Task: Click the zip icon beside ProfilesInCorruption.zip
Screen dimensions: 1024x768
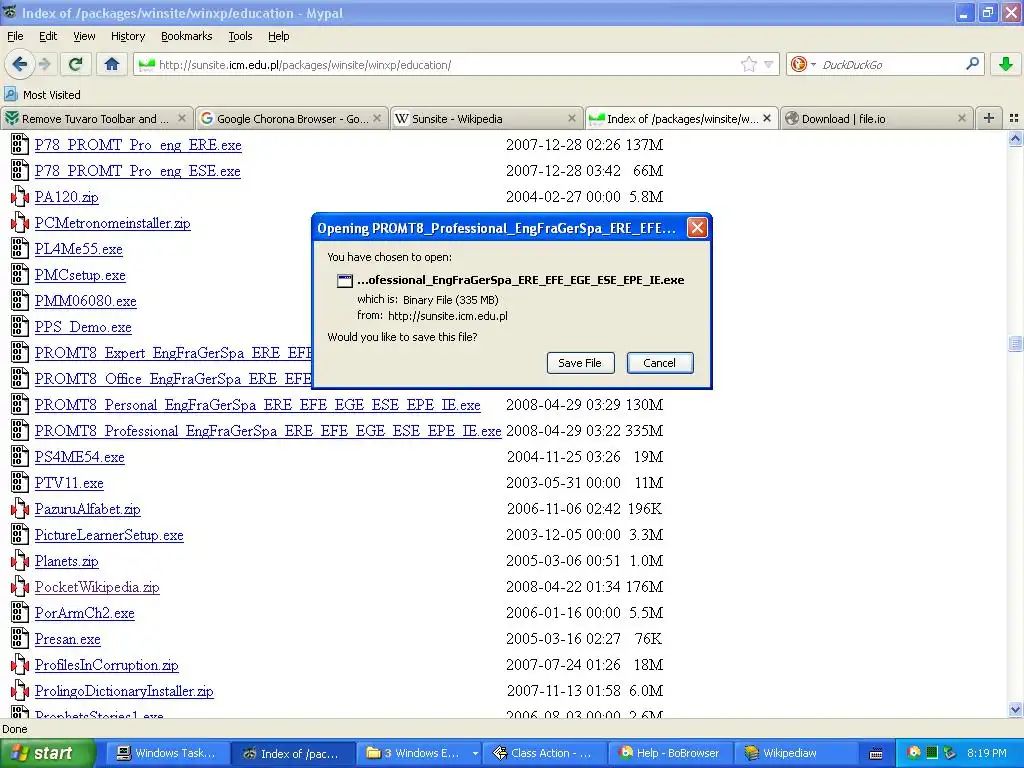Action: pos(20,665)
